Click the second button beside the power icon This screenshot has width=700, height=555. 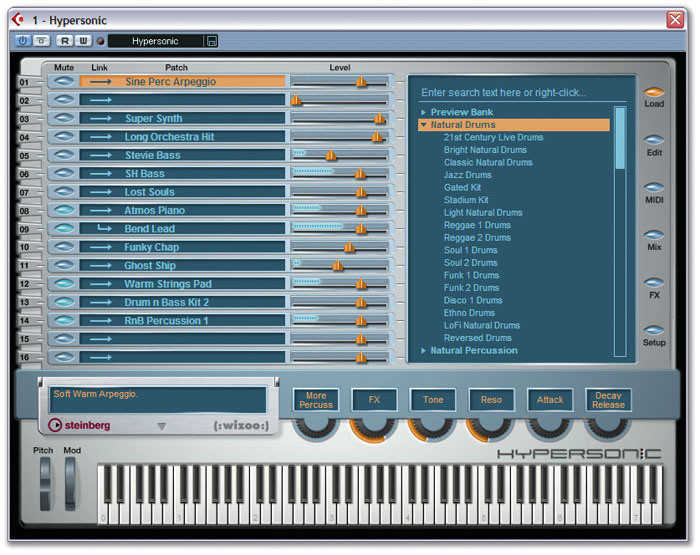tap(41, 41)
